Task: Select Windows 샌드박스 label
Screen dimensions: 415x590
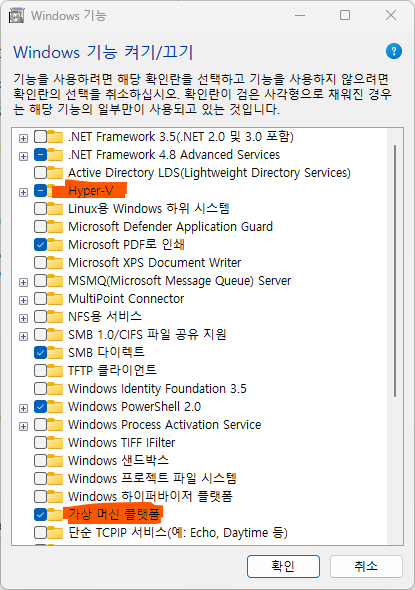Action: pos(118,461)
